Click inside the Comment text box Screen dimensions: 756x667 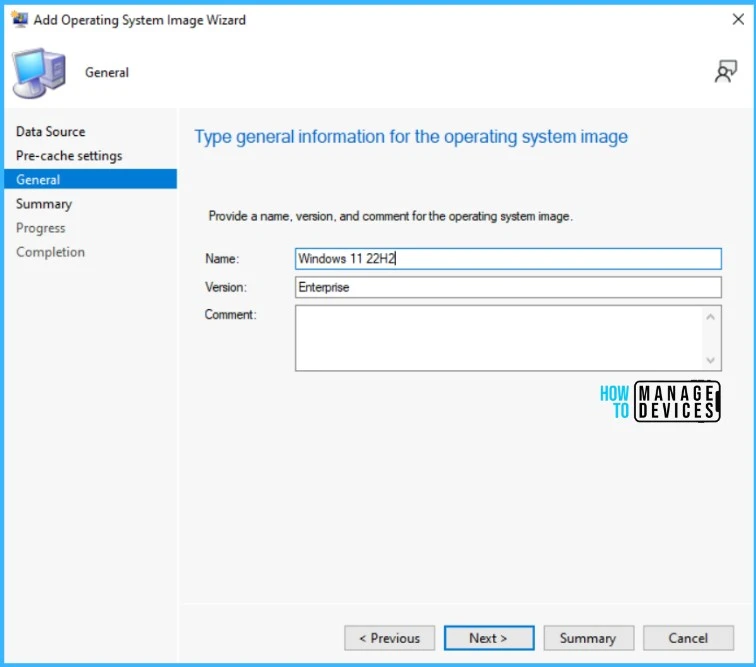point(500,338)
